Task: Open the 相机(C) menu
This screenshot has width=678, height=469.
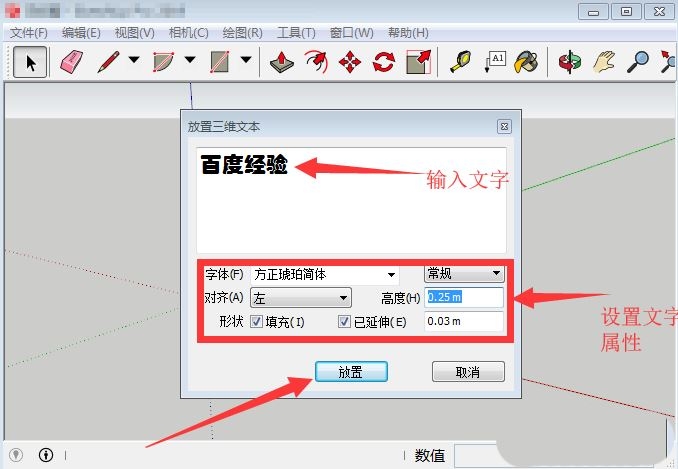Action: (x=189, y=33)
